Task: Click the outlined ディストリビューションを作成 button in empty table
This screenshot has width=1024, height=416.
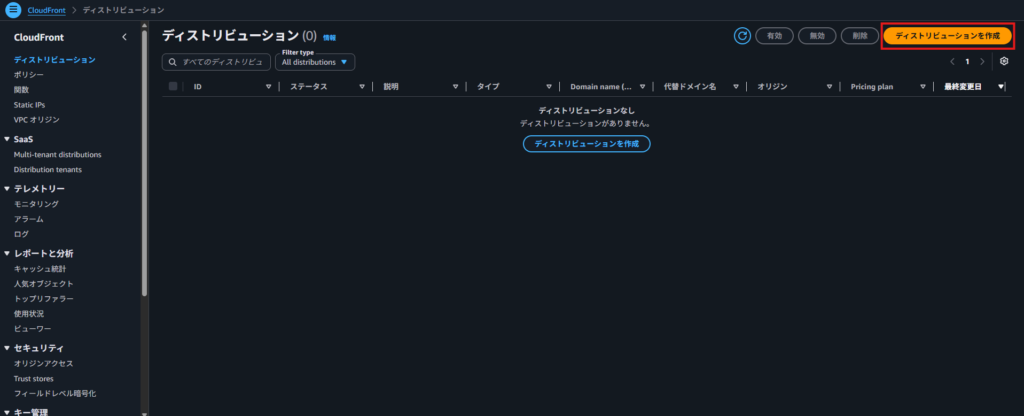Action: 586,144
